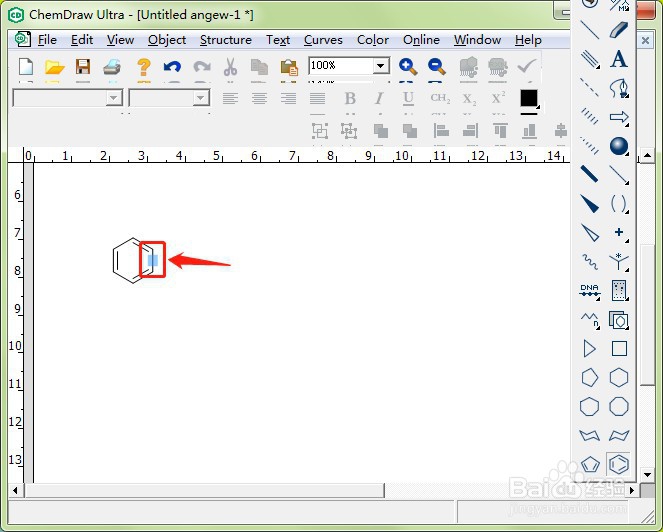The image size is (663, 532).
Task: Expand the font name dropdown
Action: click(x=113, y=98)
